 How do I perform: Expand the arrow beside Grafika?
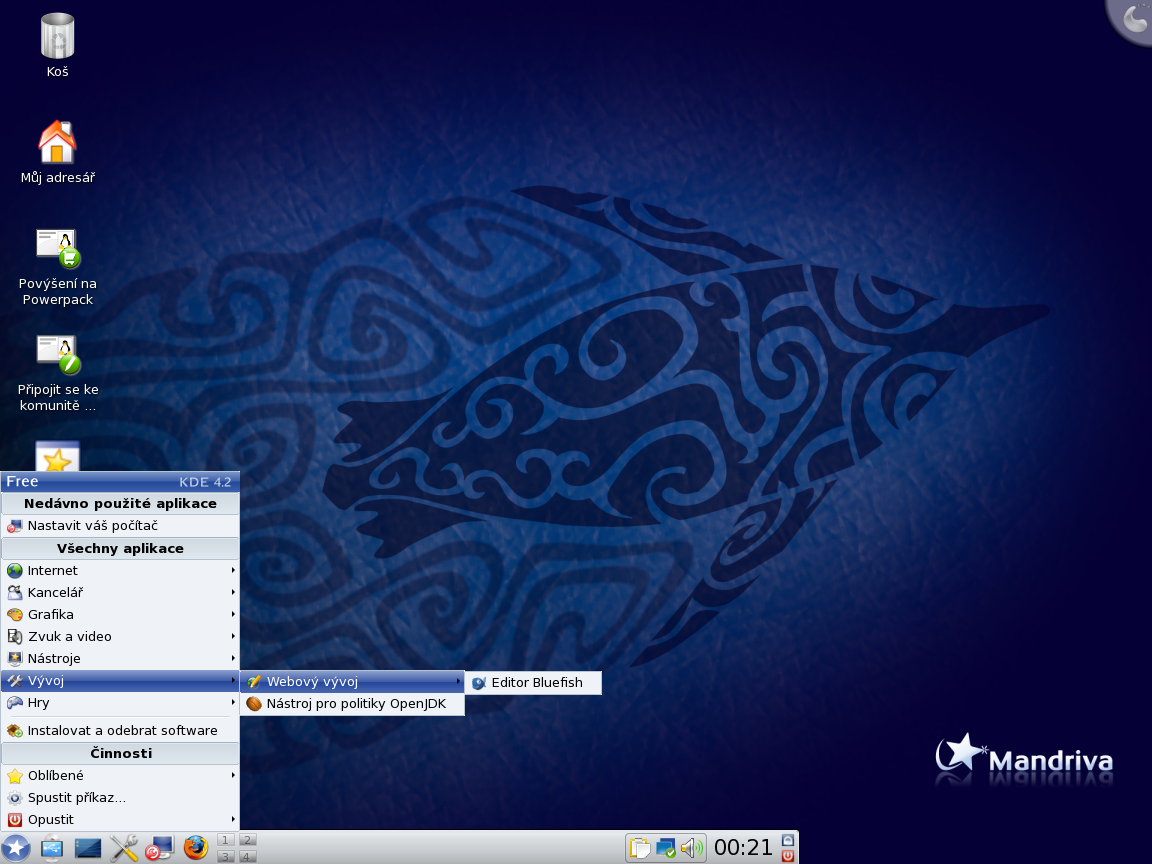tap(233, 614)
